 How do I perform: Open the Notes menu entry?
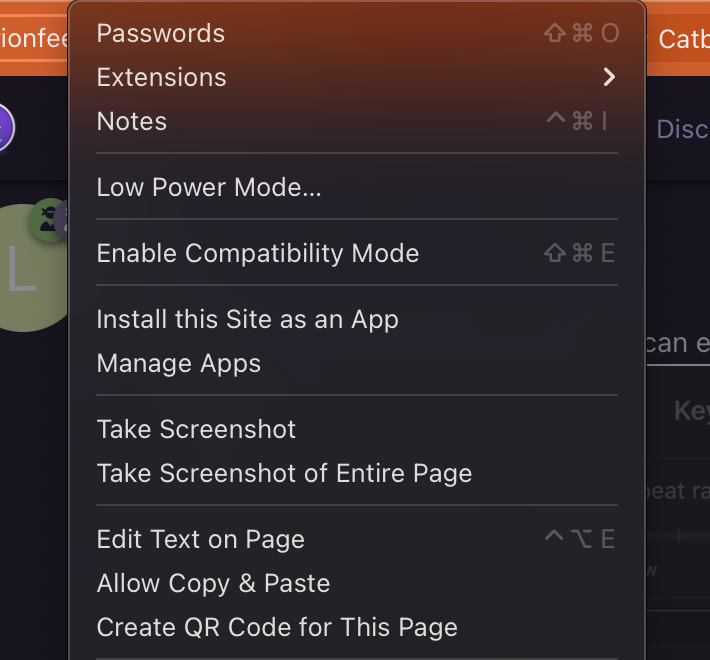(132, 121)
